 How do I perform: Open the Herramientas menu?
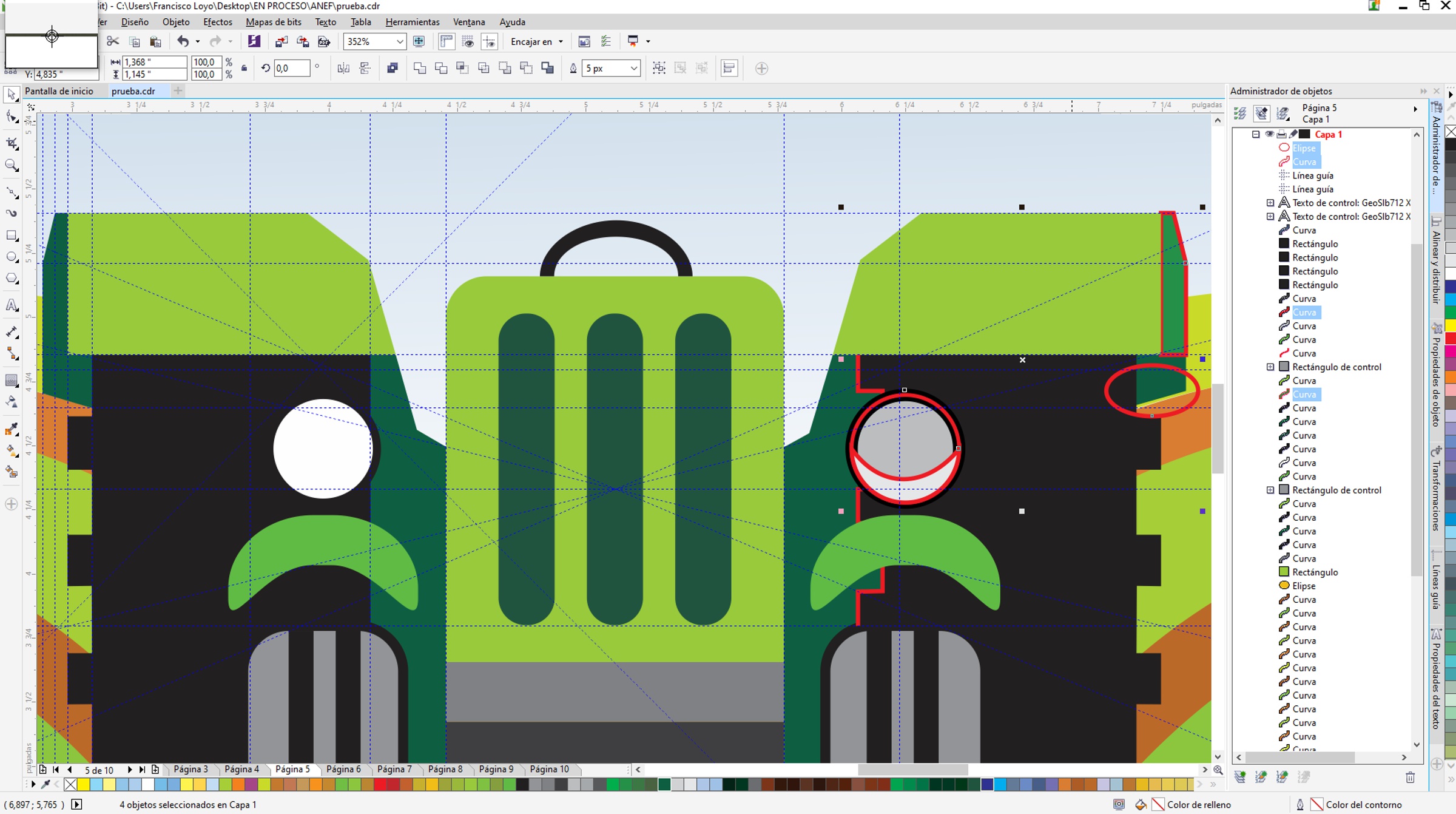pyautogui.click(x=413, y=22)
